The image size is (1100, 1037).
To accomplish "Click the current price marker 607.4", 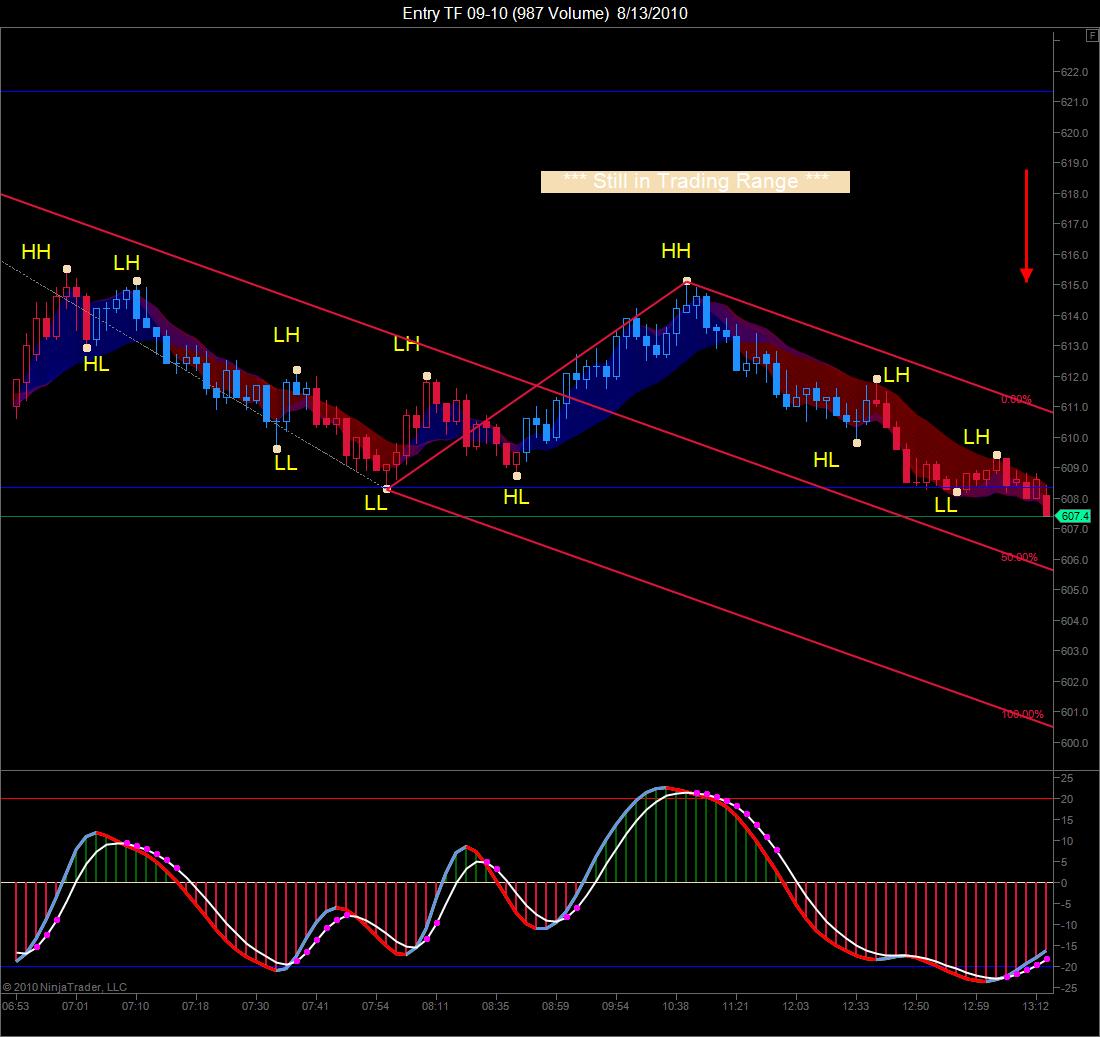I will point(1074,516).
